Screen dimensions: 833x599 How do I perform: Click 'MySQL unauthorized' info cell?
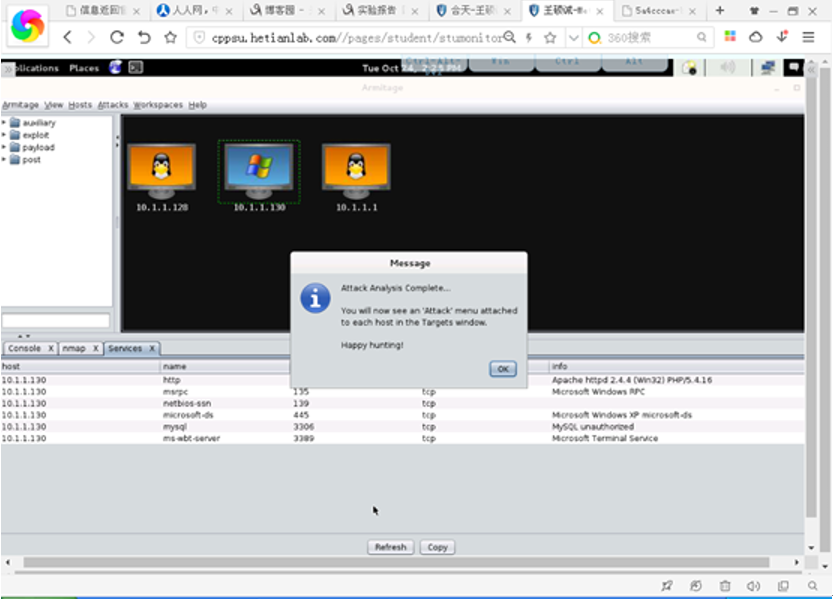[x=593, y=427]
